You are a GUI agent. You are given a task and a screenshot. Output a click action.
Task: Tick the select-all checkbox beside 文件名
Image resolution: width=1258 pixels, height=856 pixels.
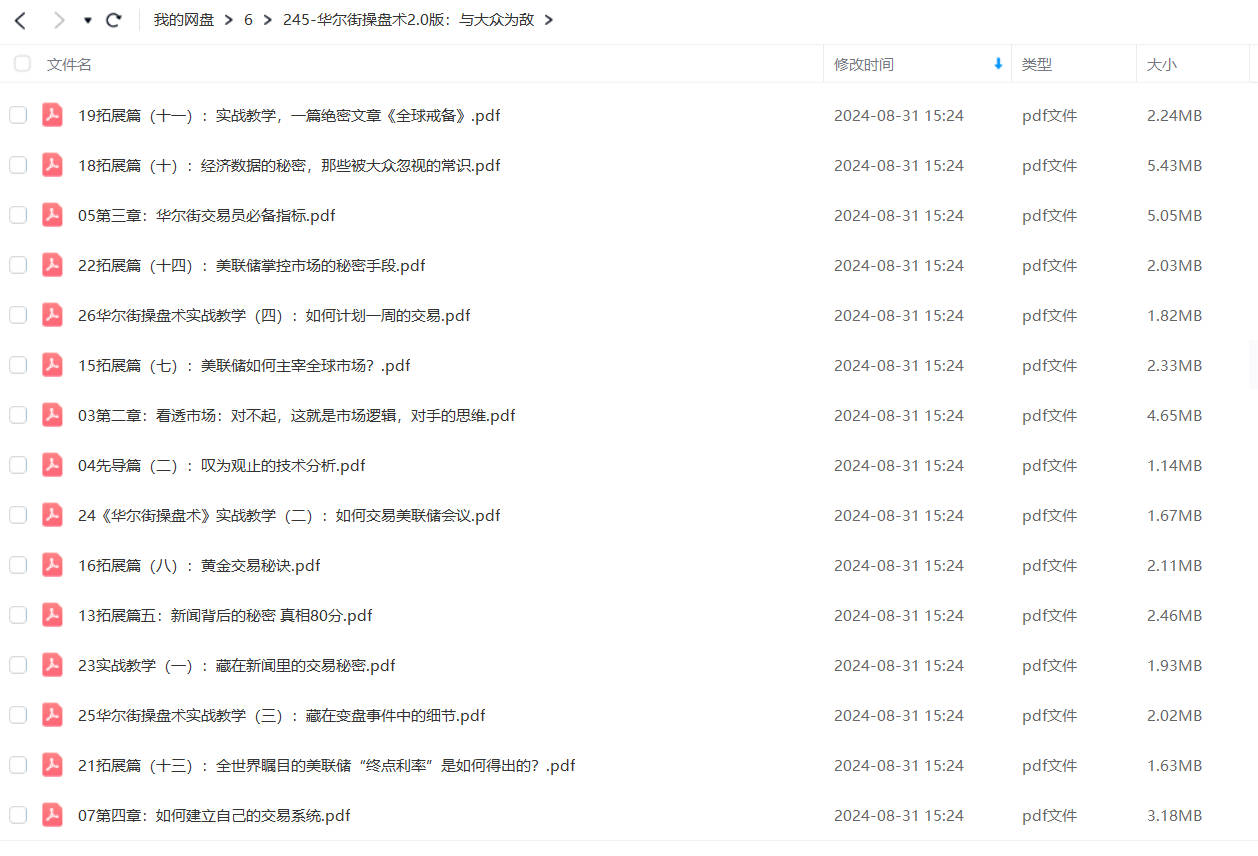tap(22, 64)
